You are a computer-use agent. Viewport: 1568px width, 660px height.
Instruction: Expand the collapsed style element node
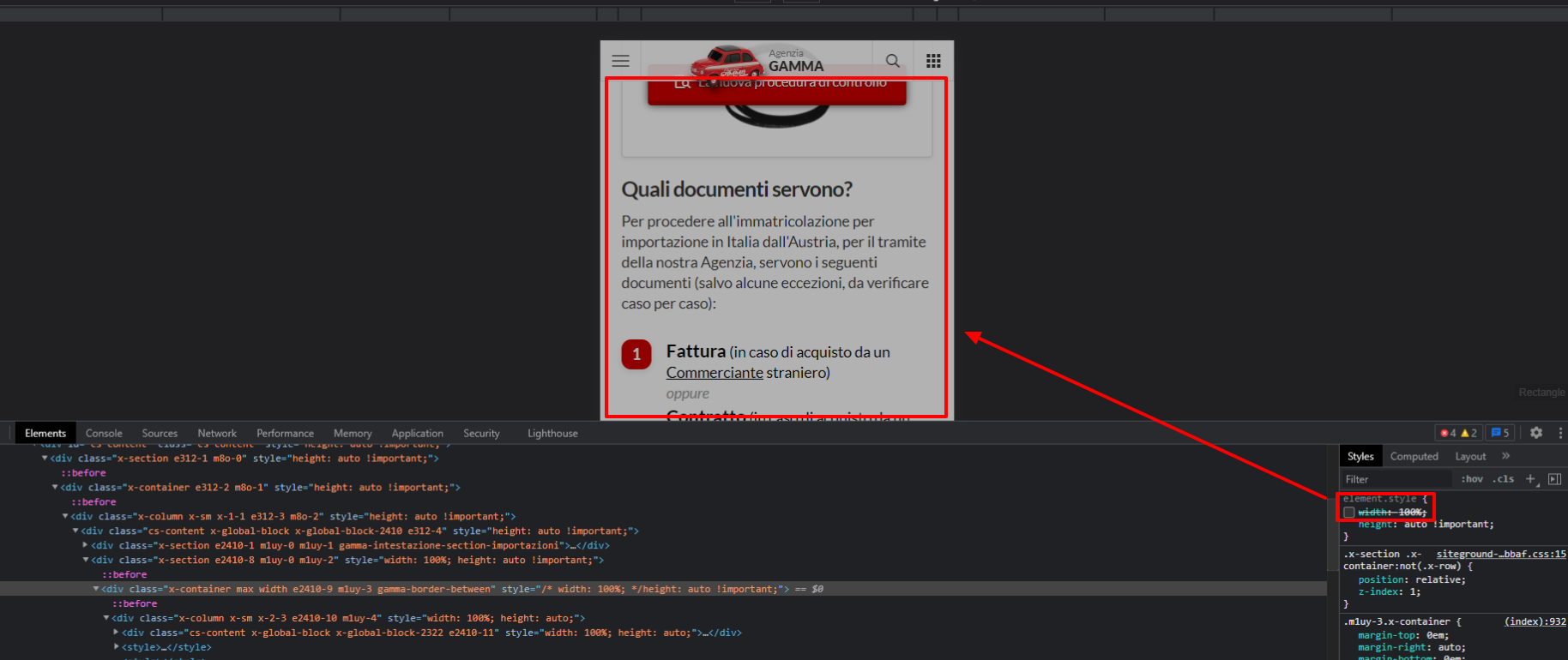(116, 647)
